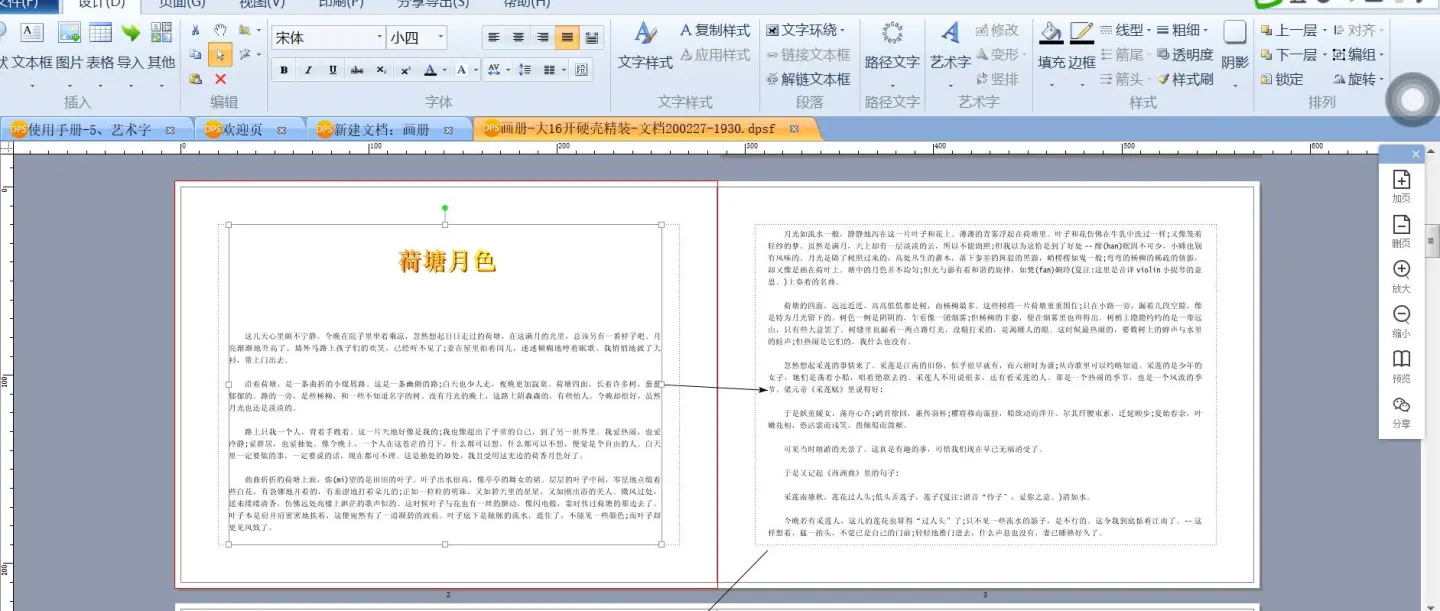This screenshot has width=1440, height=611.
Task: Zoom in using the 放大 button
Action: click(1401, 276)
